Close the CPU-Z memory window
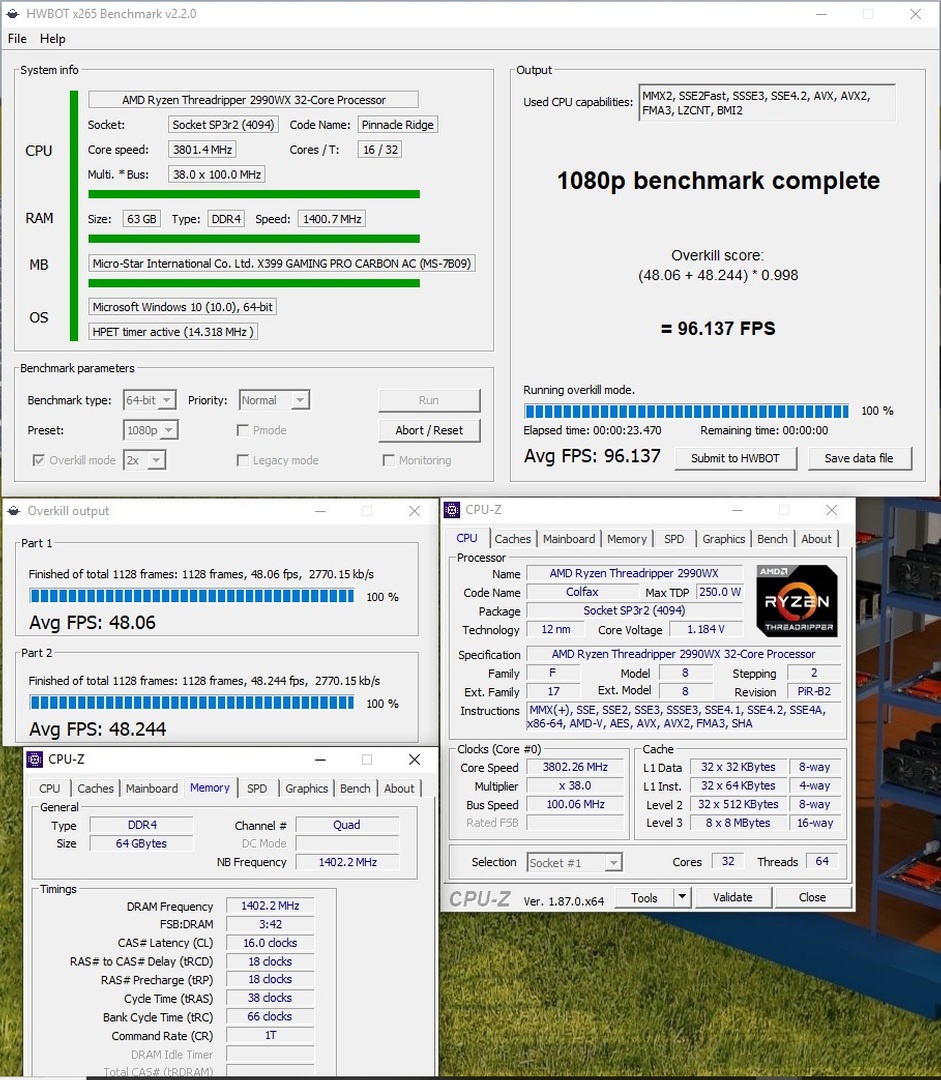The width and height of the screenshot is (941, 1080). (x=414, y=759)
